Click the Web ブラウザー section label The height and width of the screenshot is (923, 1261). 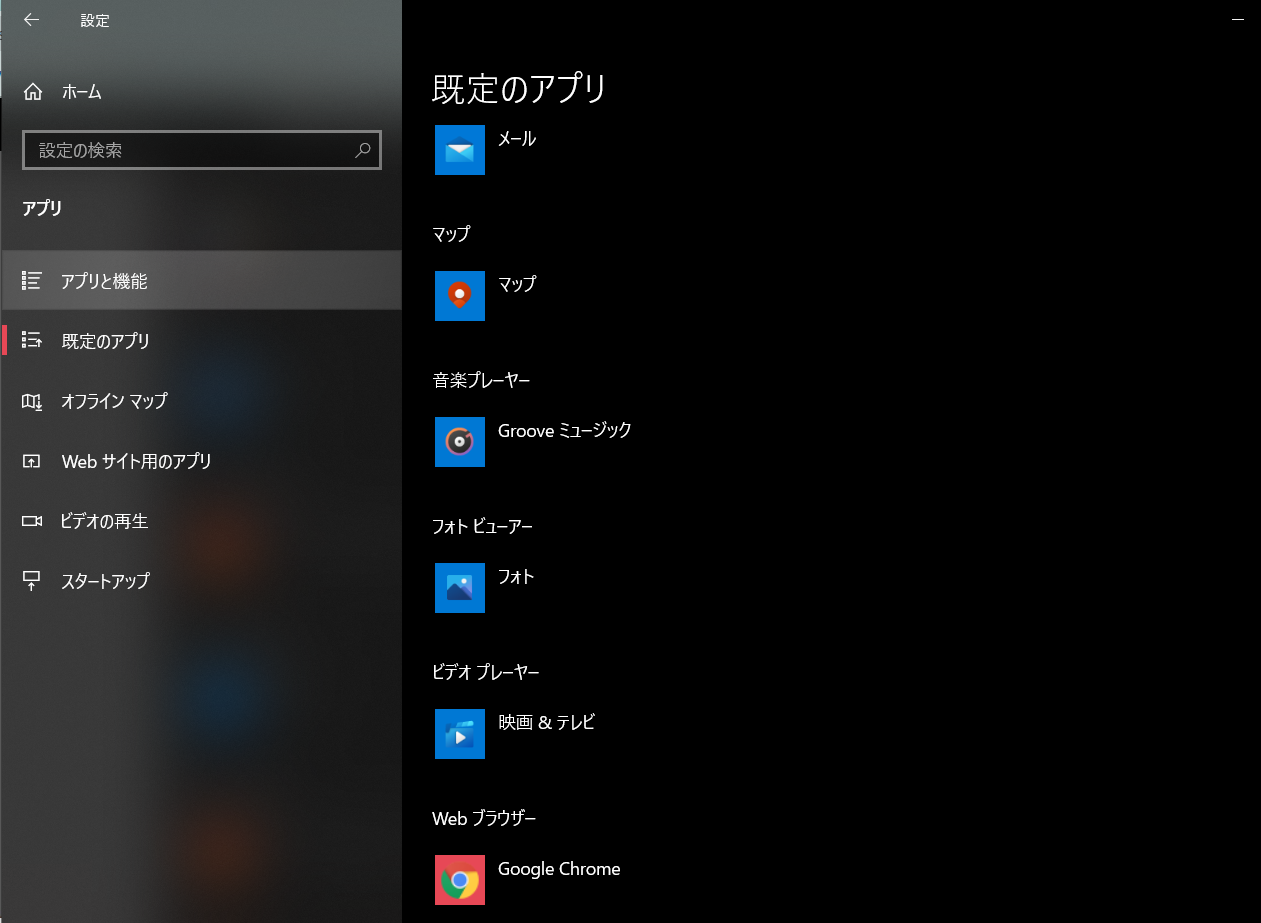pos(484,818)
